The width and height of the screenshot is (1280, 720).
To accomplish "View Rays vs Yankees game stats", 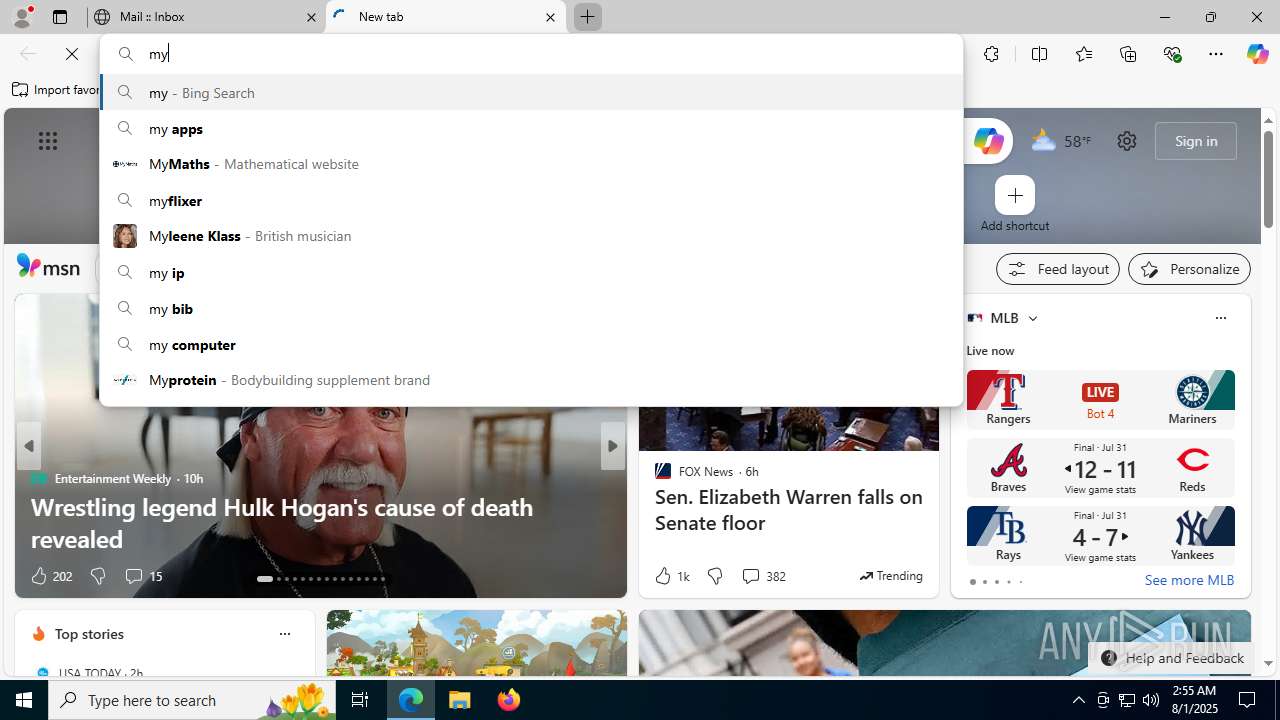I will 1100,536.
